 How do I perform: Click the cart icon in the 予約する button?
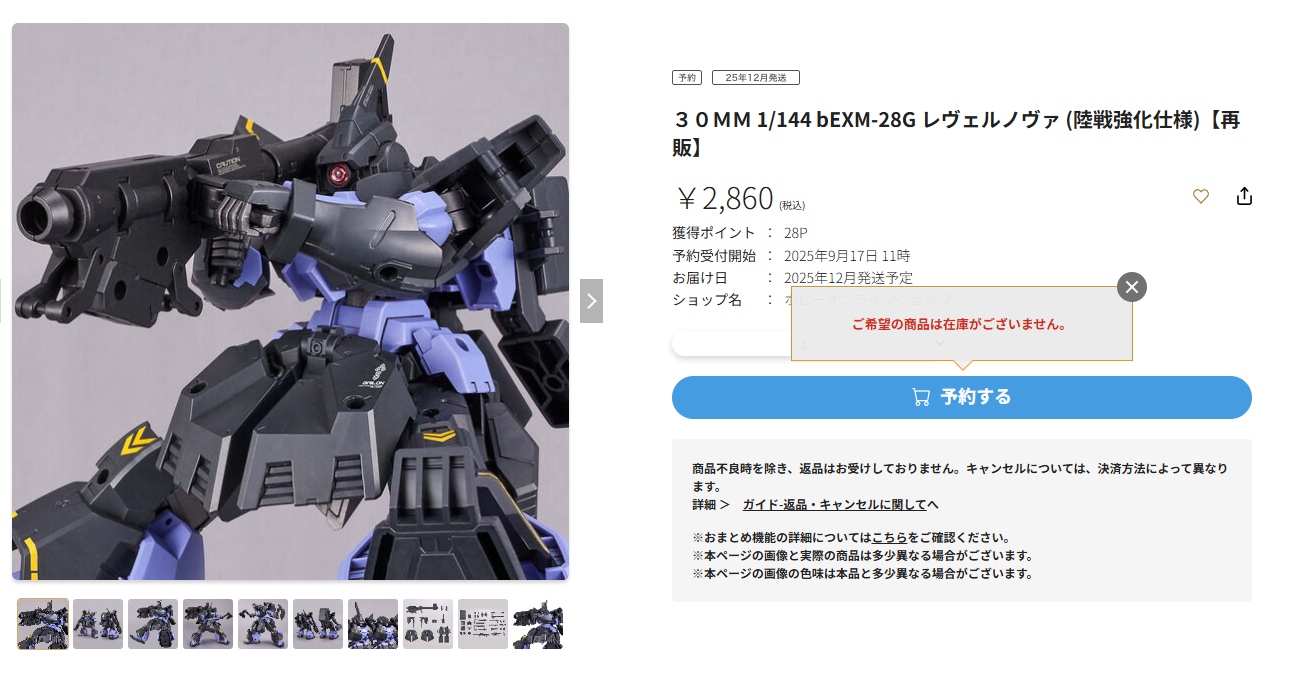pyautogui.click(x=921, y=397)
